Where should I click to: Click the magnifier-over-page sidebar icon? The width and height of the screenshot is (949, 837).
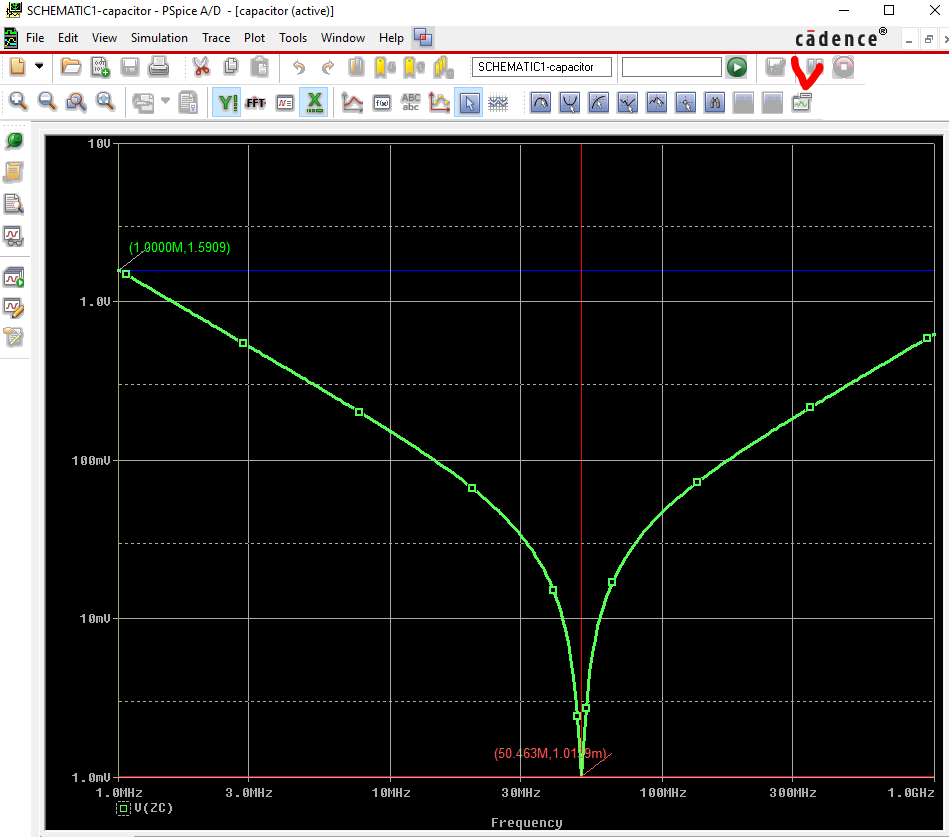(14, 204)
